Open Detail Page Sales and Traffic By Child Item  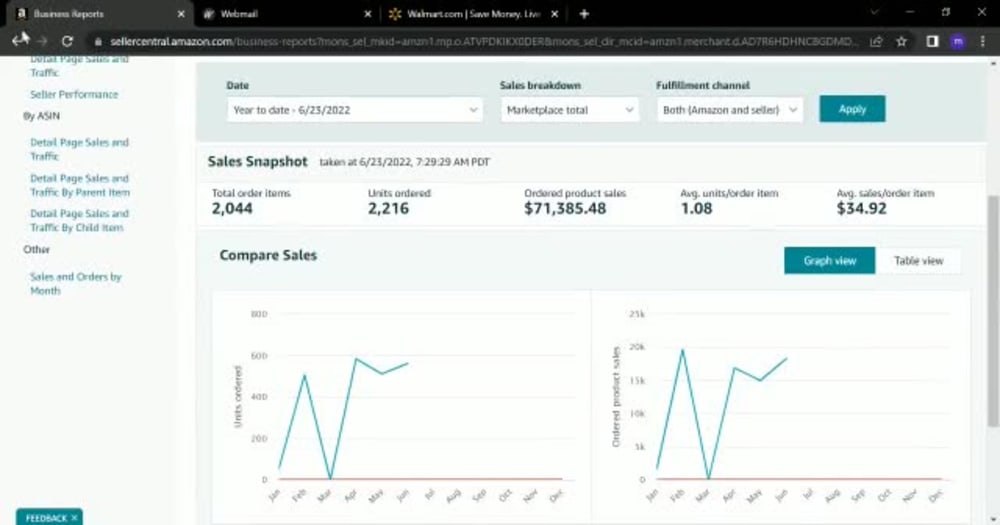(79, 220)
